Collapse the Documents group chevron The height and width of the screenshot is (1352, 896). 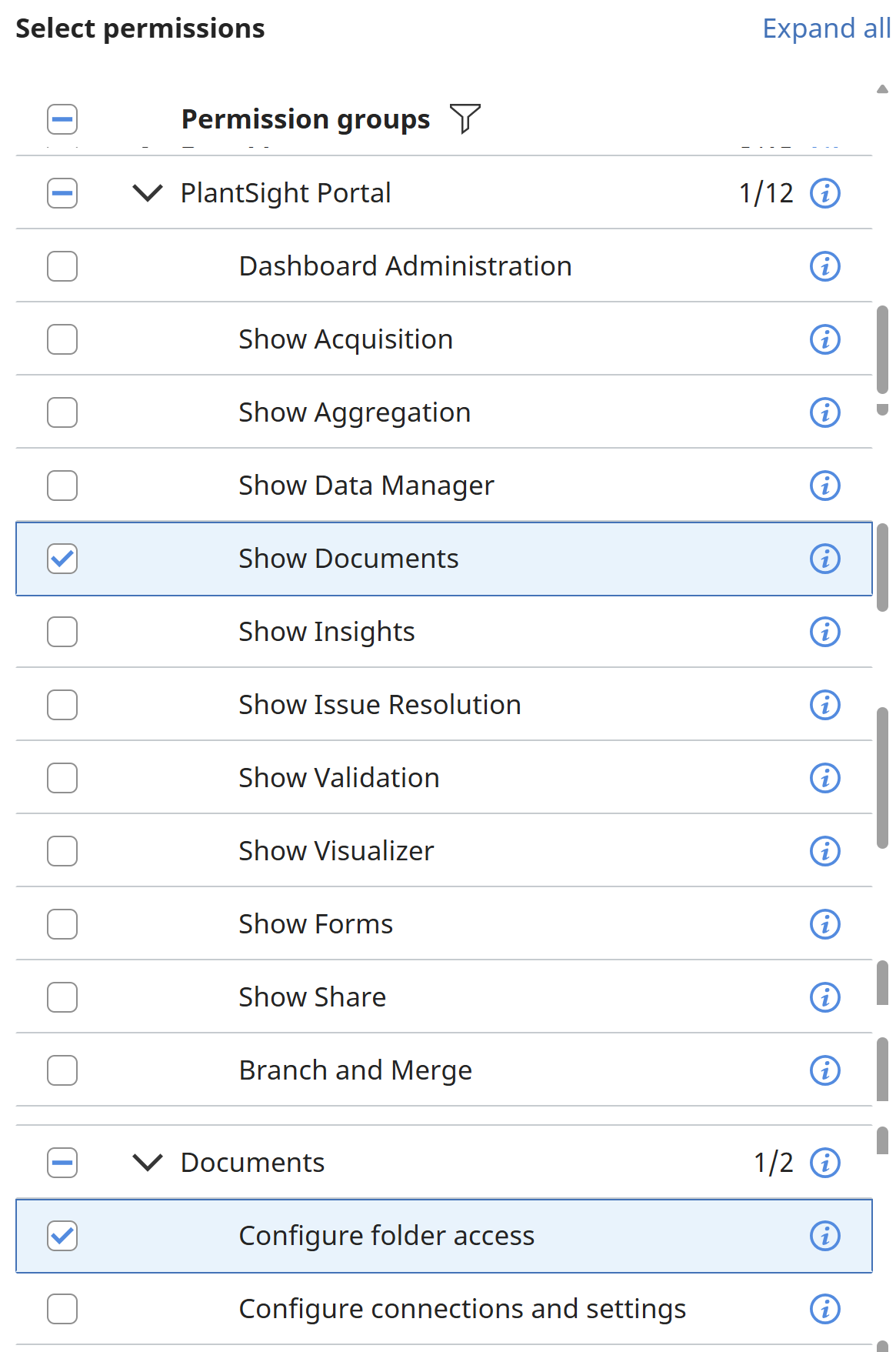point(147,1163)
